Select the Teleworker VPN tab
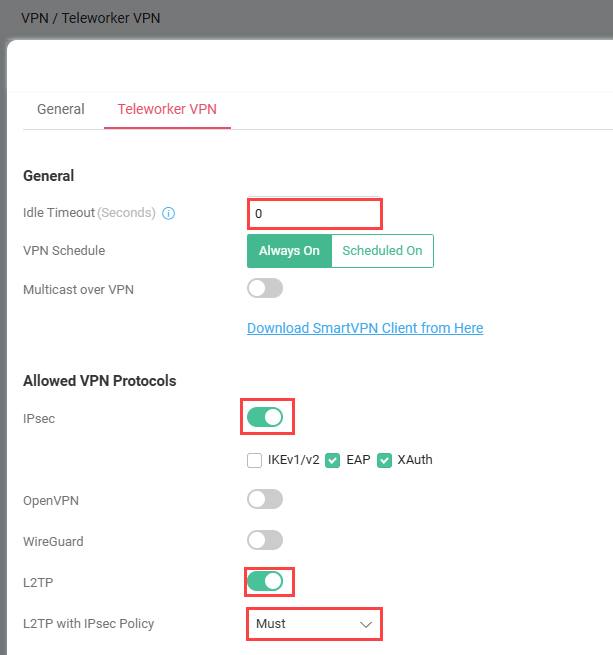 pyautogui.click(x=167, y=109)
